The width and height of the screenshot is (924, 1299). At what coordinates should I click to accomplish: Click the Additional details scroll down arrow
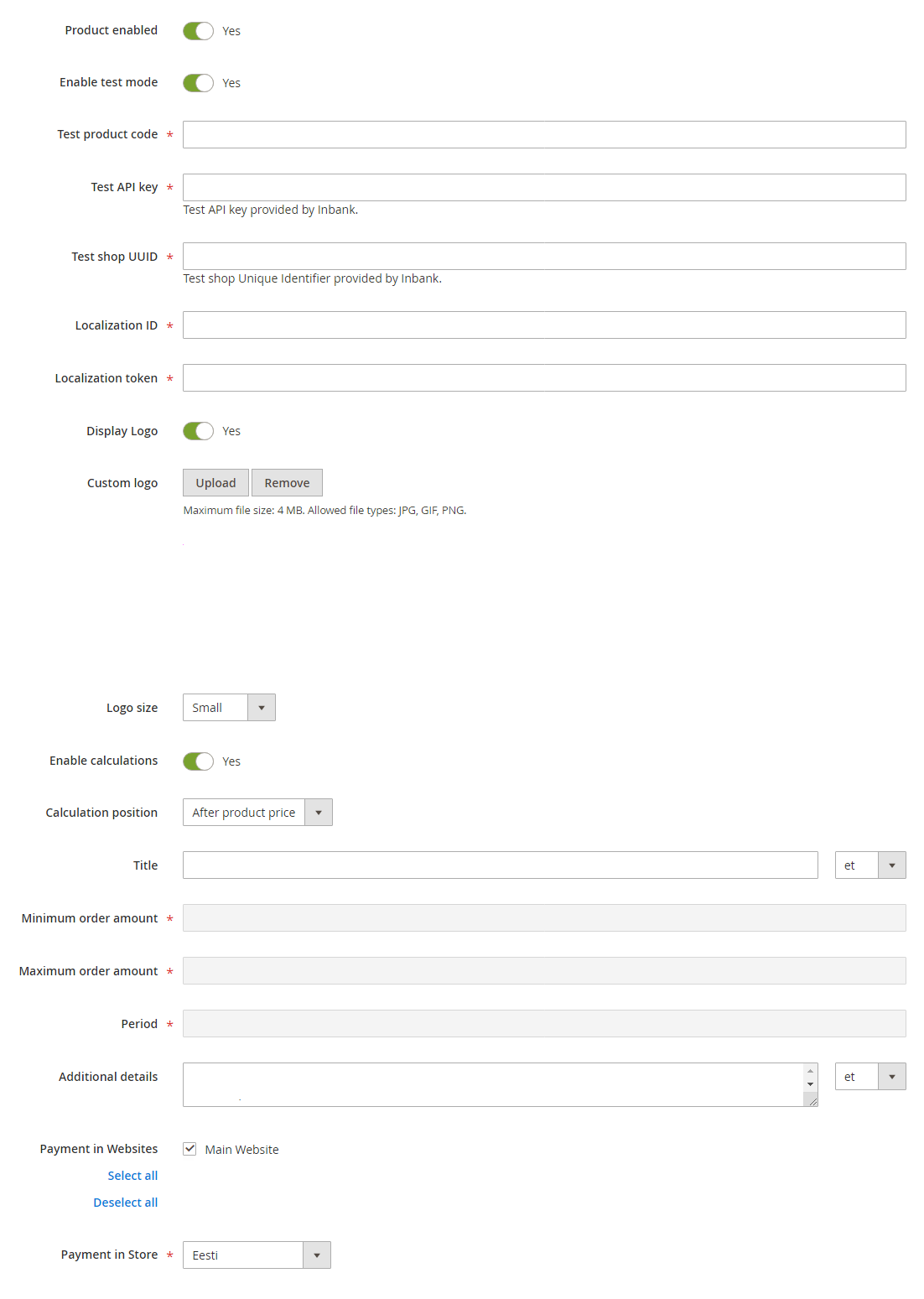[810, 1084]
